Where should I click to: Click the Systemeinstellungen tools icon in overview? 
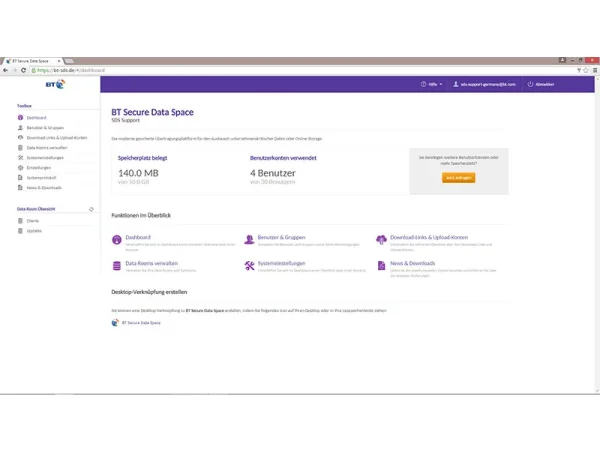coord(249,266)
